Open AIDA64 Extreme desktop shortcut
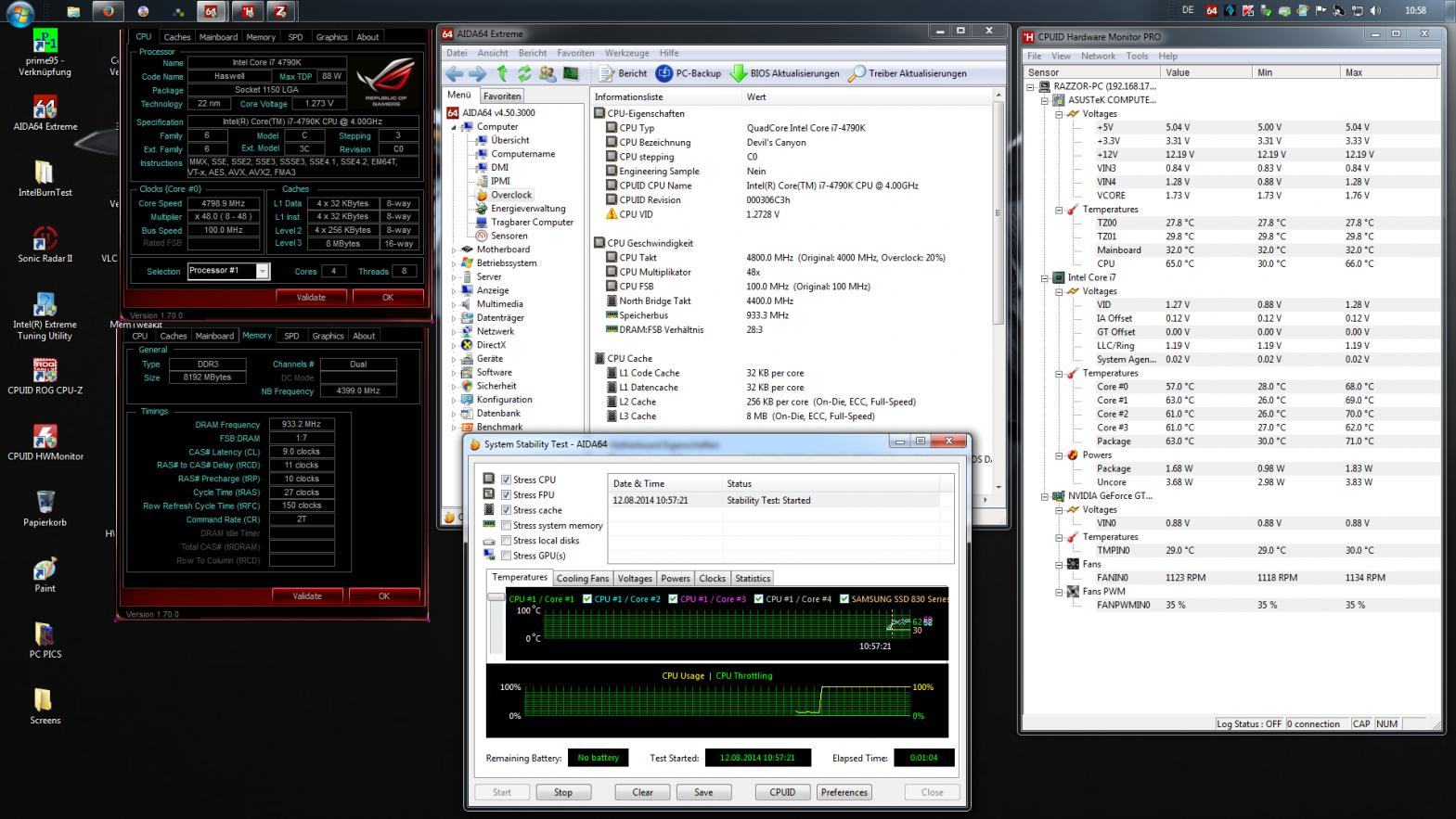 tap(45, 113)
